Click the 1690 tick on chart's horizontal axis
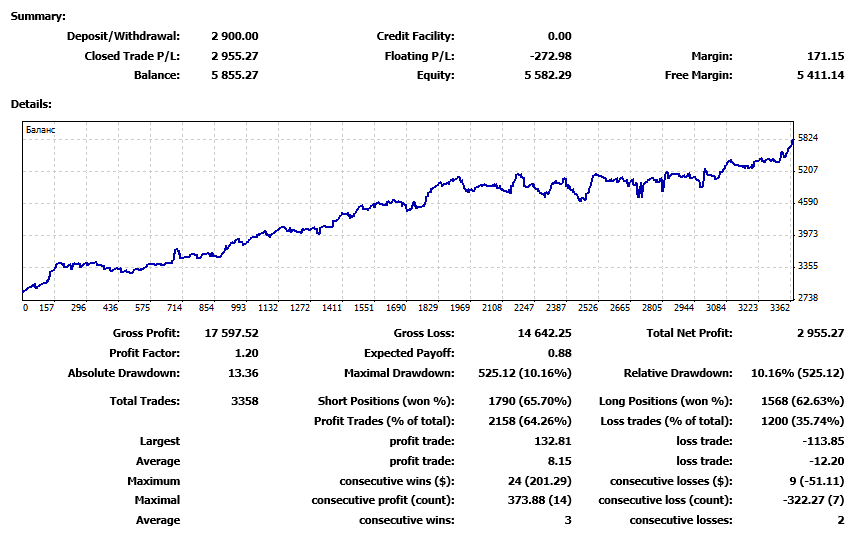865x535 pixels. coord(396,308)
